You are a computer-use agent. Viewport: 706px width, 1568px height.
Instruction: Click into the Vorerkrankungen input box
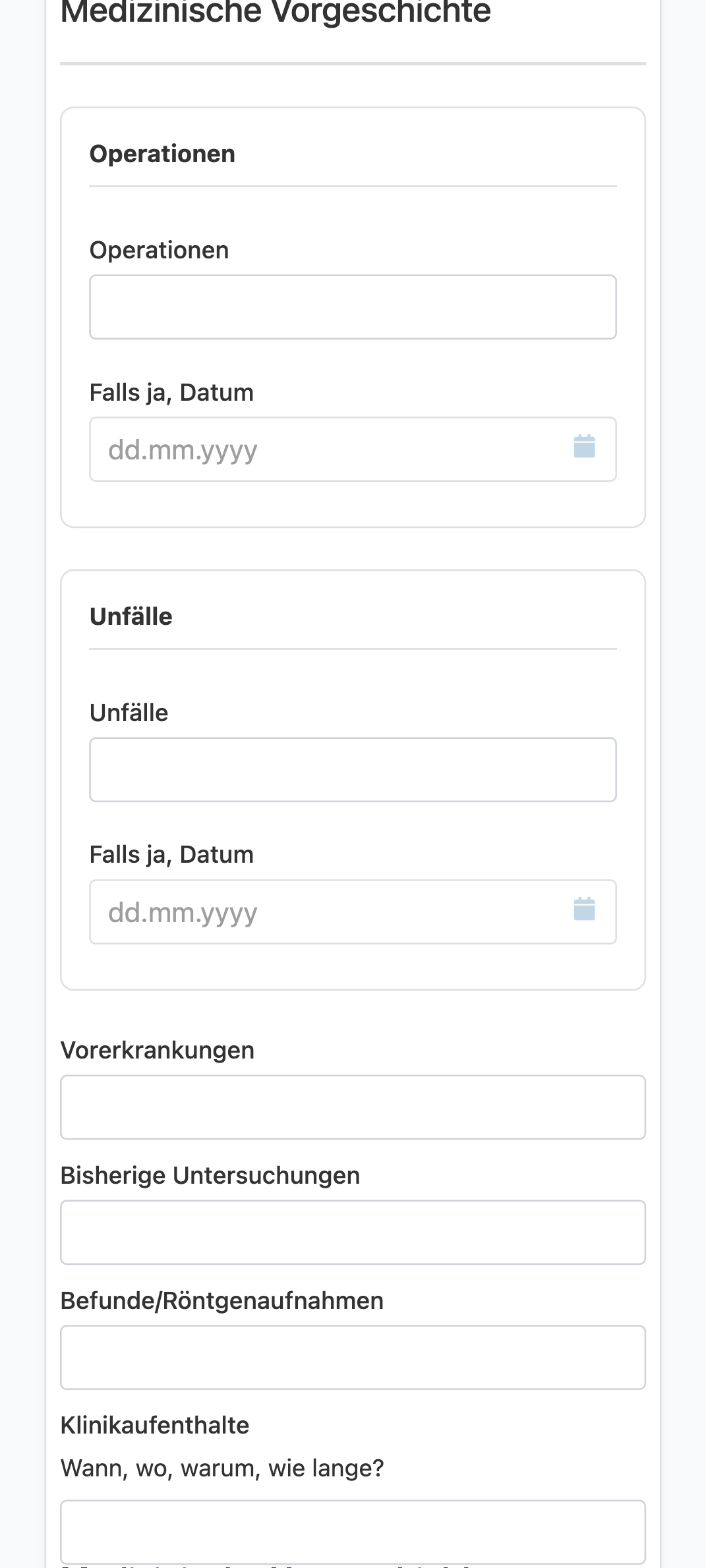[x=353, y=1107]
